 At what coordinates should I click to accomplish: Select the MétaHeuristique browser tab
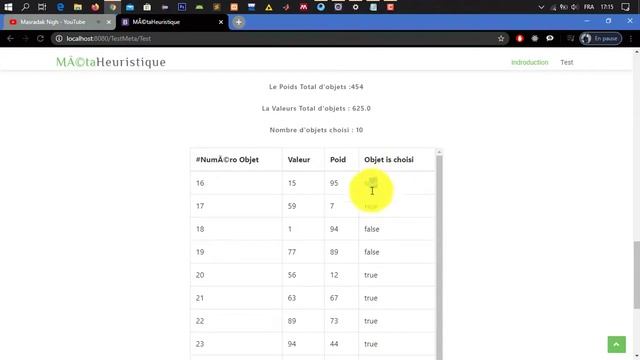171,22
